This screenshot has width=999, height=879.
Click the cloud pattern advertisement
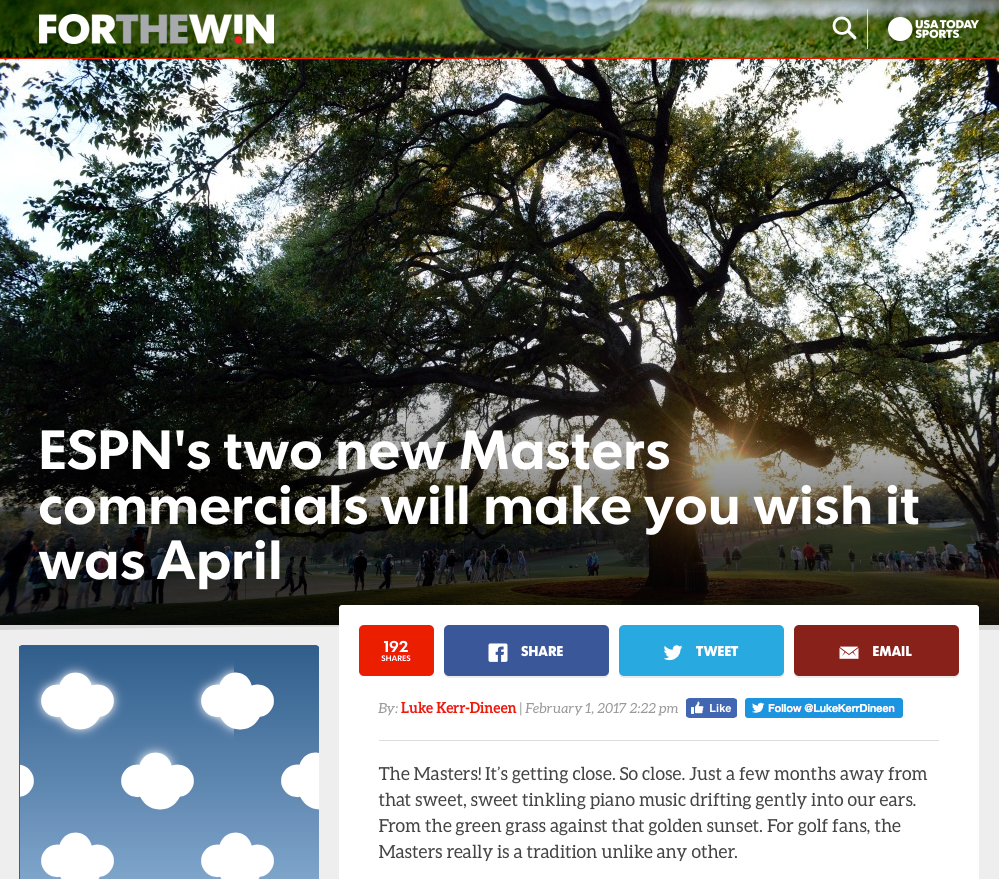point(169,762)
